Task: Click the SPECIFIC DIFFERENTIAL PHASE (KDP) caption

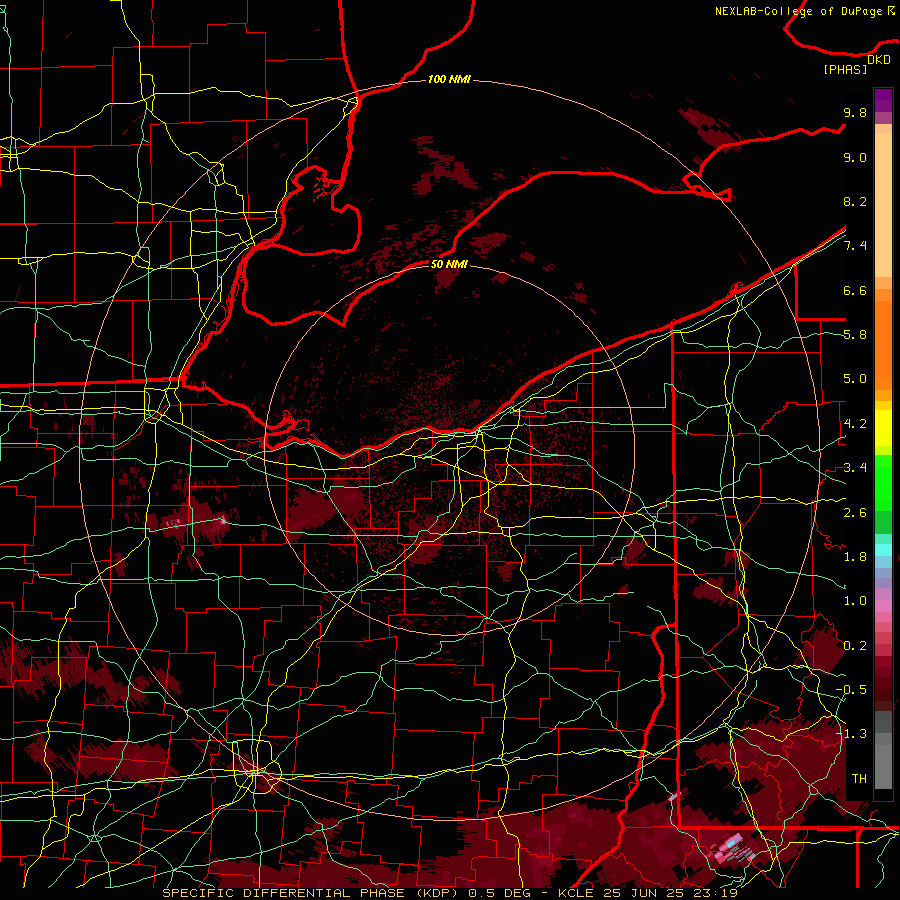Action: [x=313, y=893]
